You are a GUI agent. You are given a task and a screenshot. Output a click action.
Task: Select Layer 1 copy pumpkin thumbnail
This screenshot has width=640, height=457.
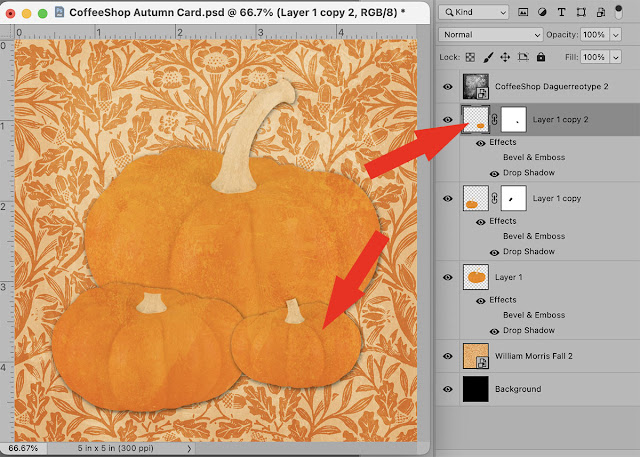tap(476, 198)
